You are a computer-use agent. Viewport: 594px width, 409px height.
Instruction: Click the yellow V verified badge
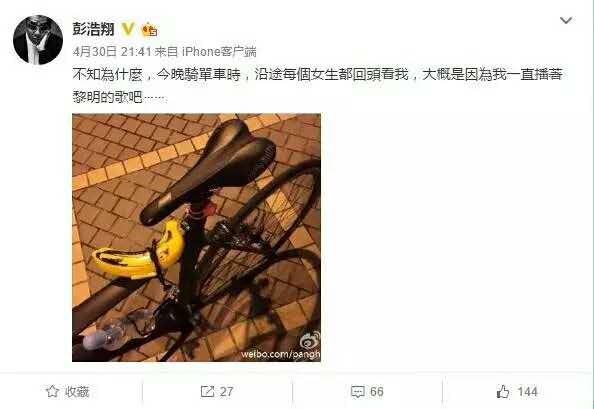coord(128,29)
